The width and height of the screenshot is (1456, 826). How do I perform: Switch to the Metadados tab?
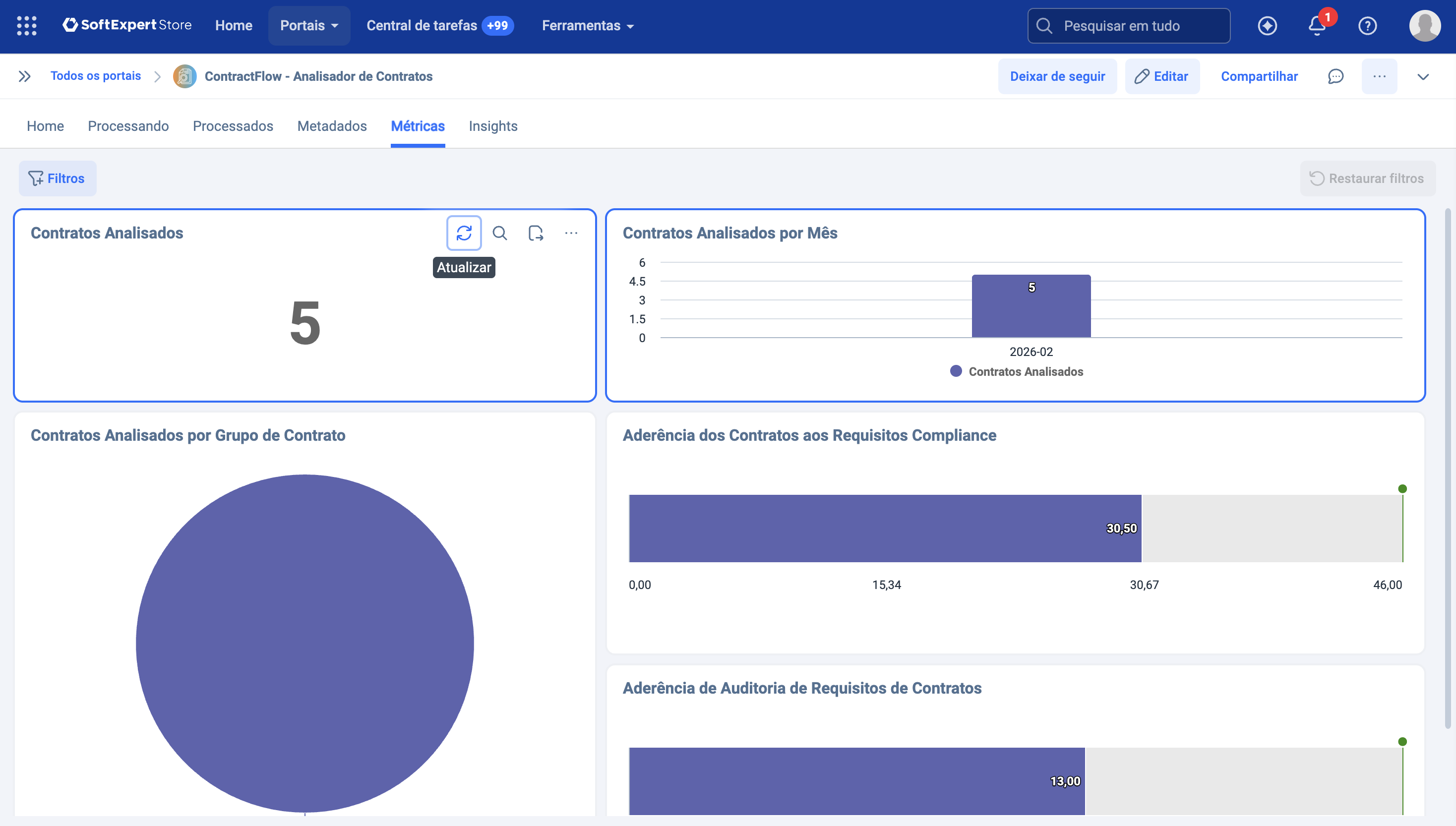click(x=332, y=126)
